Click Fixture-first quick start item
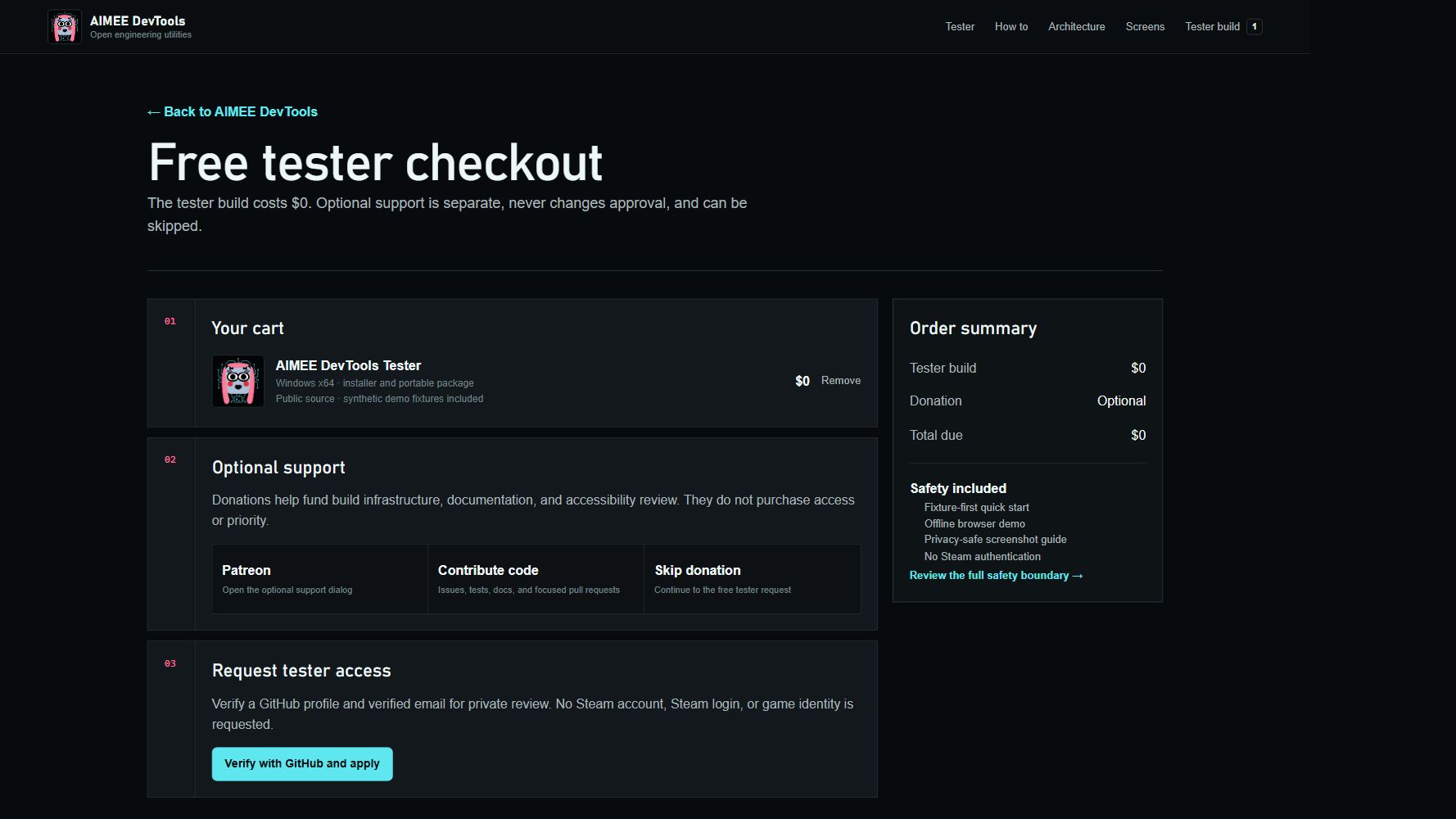 (x=976, y=508)
